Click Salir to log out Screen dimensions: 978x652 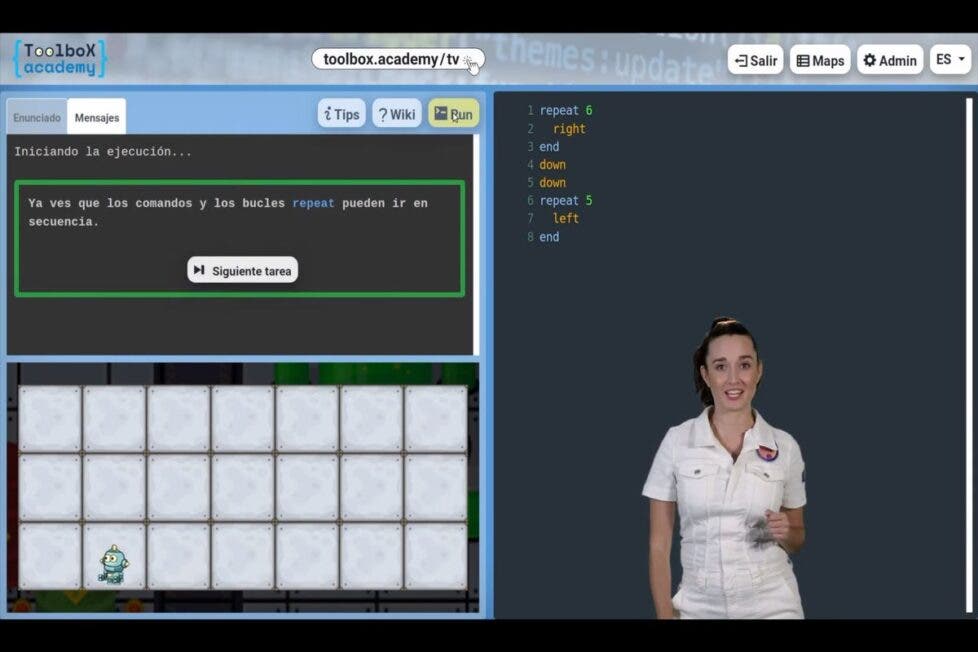[x=755, y=60]
